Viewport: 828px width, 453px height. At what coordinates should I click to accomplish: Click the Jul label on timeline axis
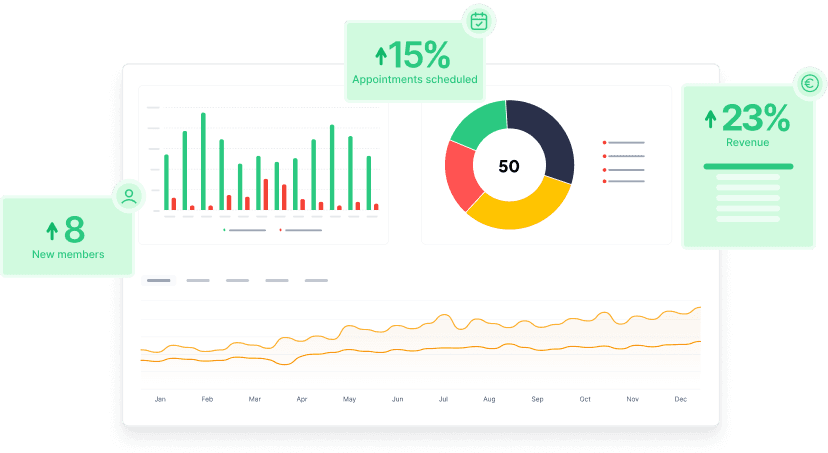(x=442, y=399)
